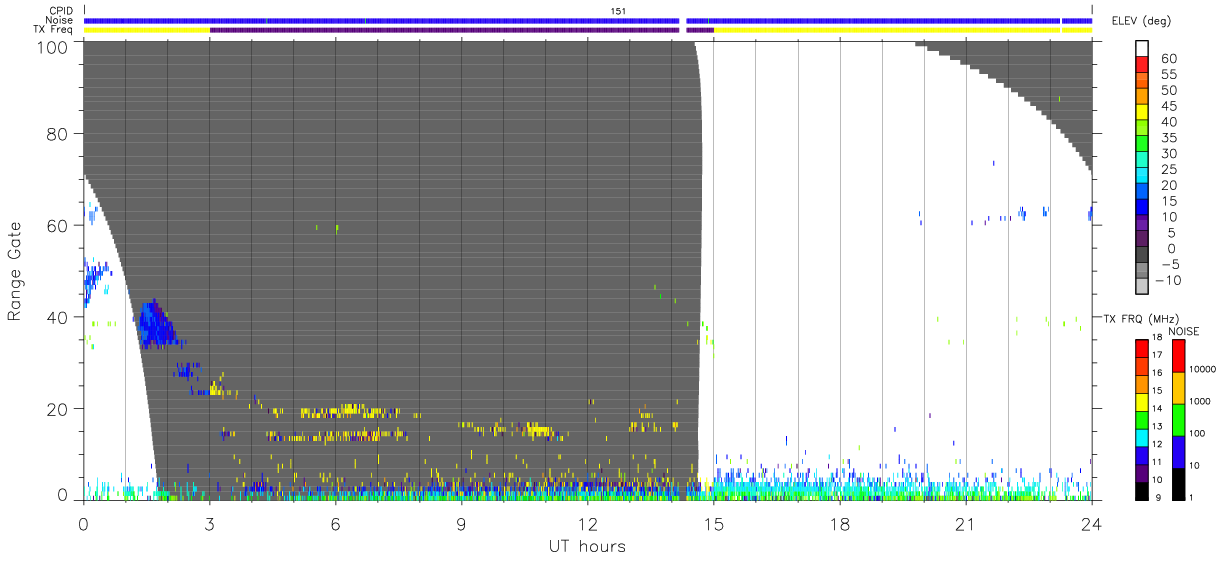Click the 3 tick on UT hours axis

[x=209, y=523]
